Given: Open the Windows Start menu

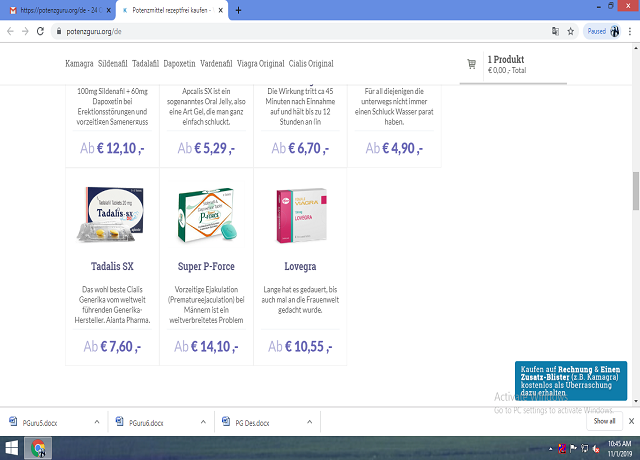Looking at the screenshot, I should (x=12, y=449).
